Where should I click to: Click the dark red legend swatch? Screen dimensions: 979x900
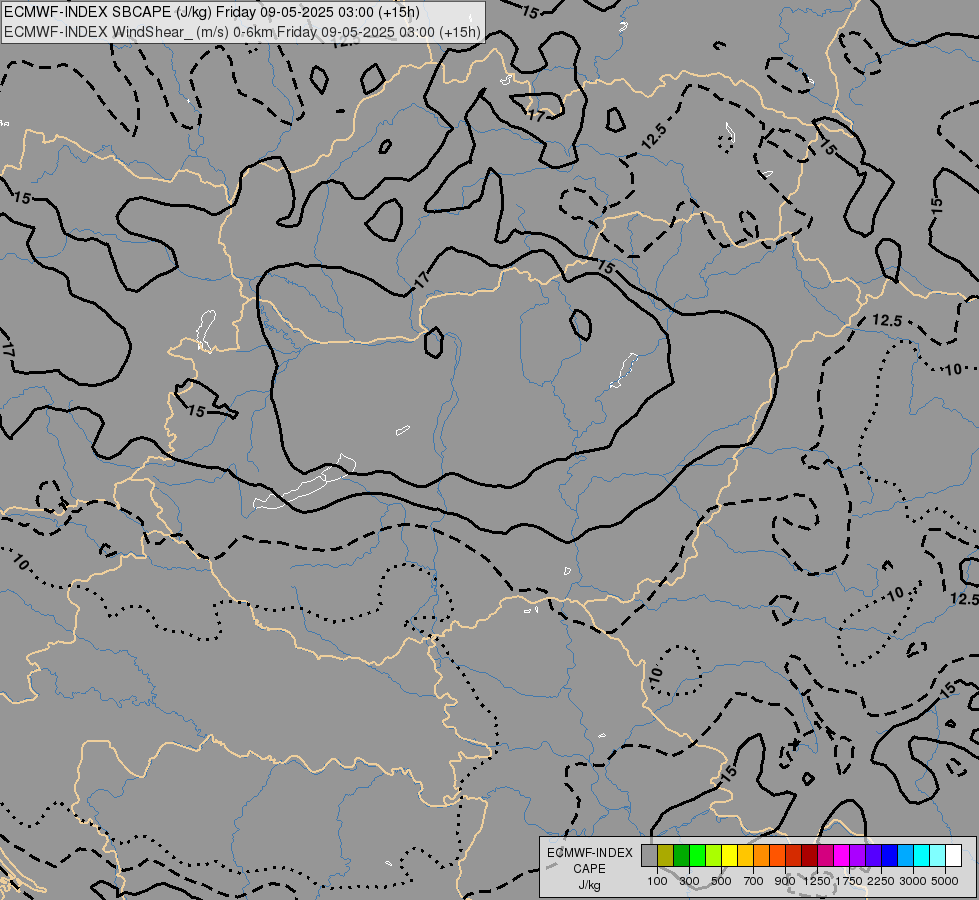tap(810, 855)
